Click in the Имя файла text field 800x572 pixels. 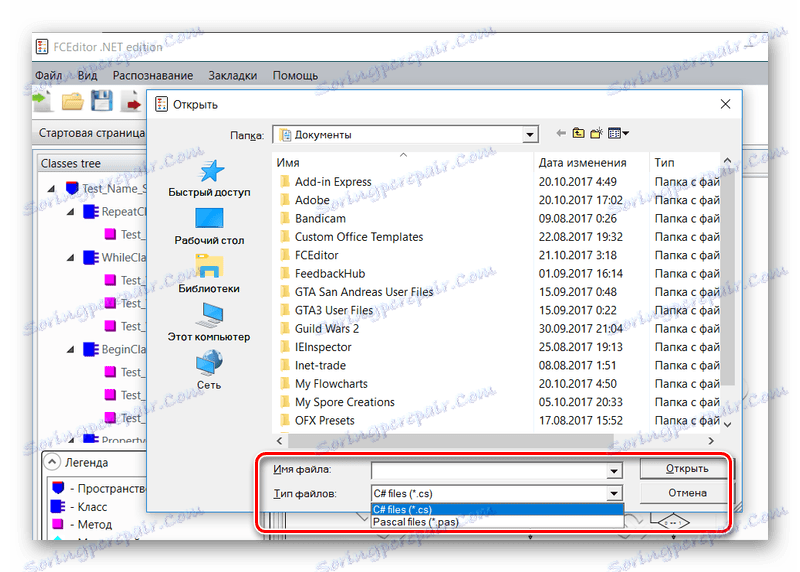tap(489, 470)
